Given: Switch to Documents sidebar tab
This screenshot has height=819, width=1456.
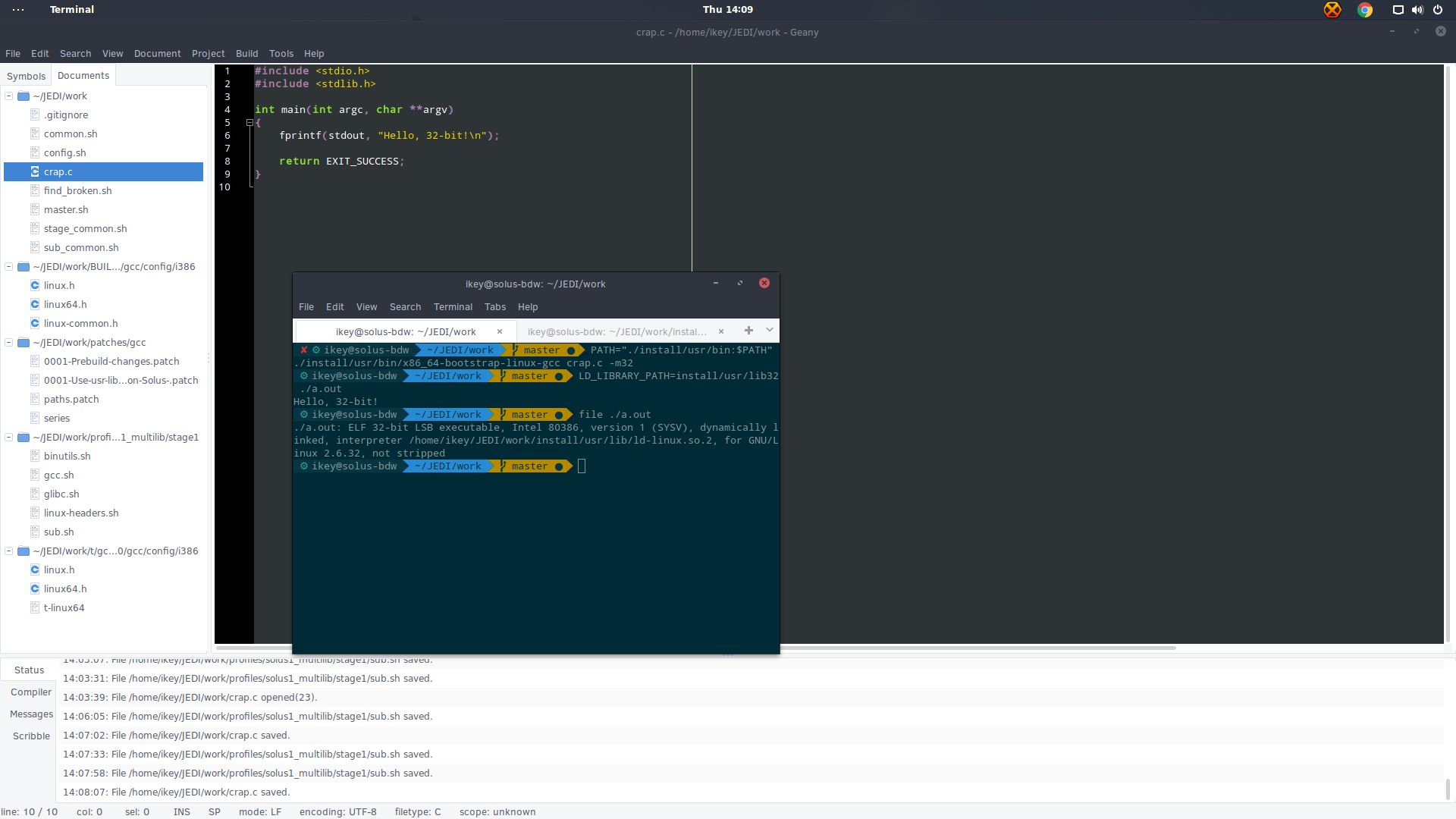Looking at the screenshot, I should (83, 75).
